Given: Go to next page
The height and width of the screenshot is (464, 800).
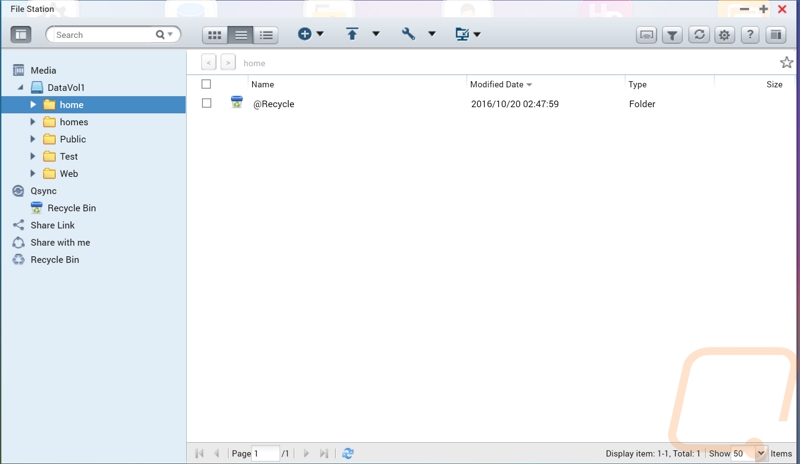Looking at the screenshot, I should [x=306, y=453].
